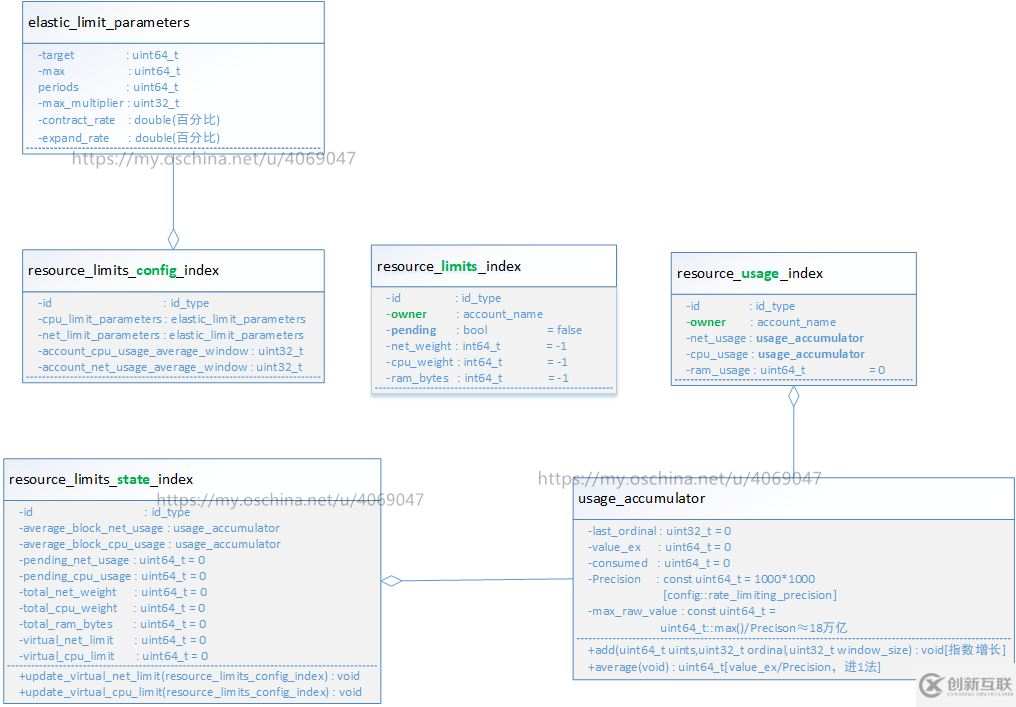Select the -pending : bool attribute

tap(484, 330)
